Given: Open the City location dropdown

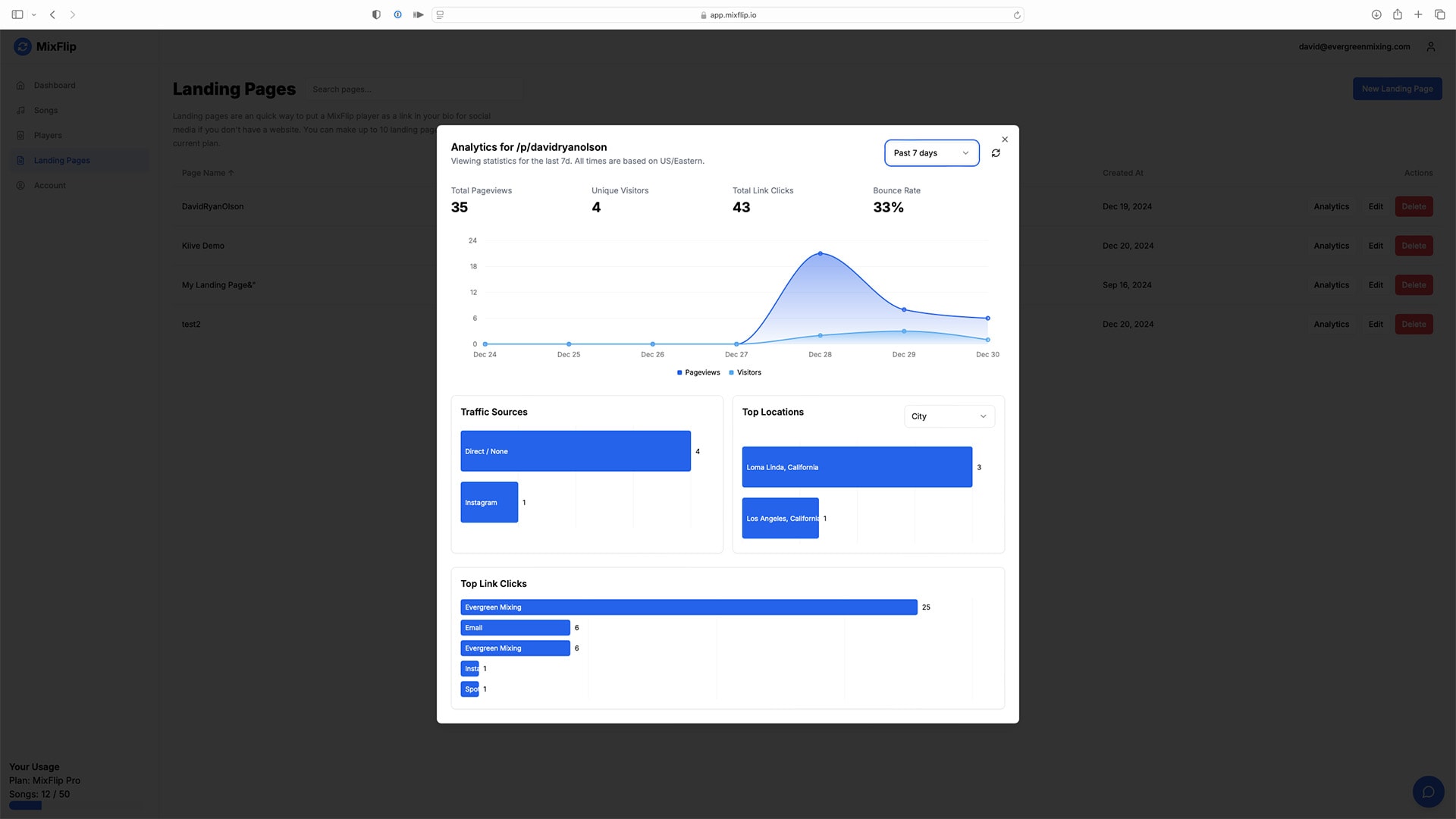Looking at the screenshot, I should (x=949, y=416).
